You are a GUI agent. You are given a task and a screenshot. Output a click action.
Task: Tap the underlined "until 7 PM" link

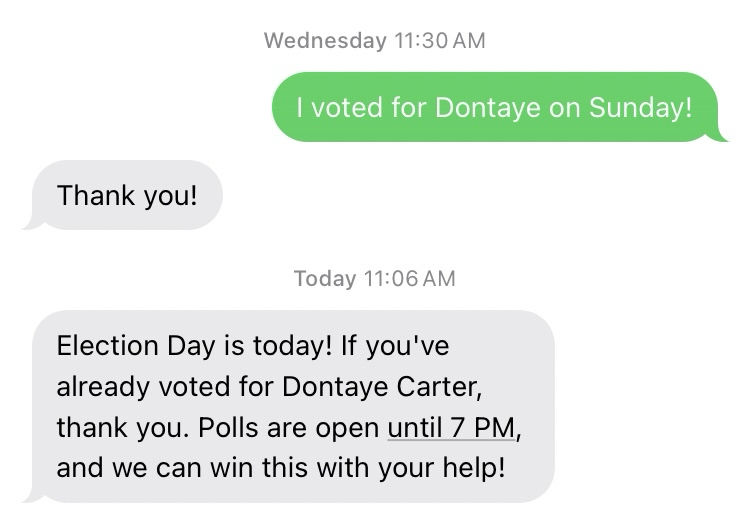pyautogui.click(x=450, y=427)
